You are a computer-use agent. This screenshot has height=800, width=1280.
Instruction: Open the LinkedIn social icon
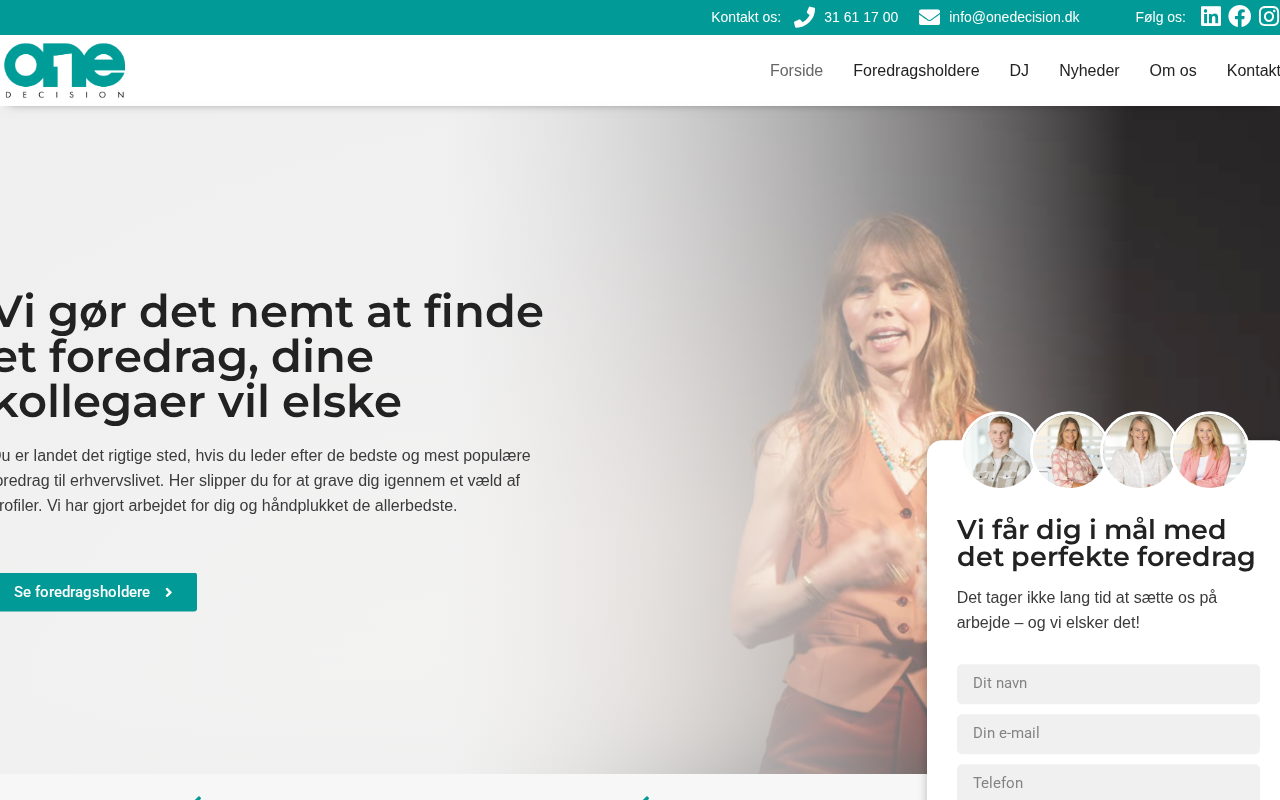click(1210, 16)
